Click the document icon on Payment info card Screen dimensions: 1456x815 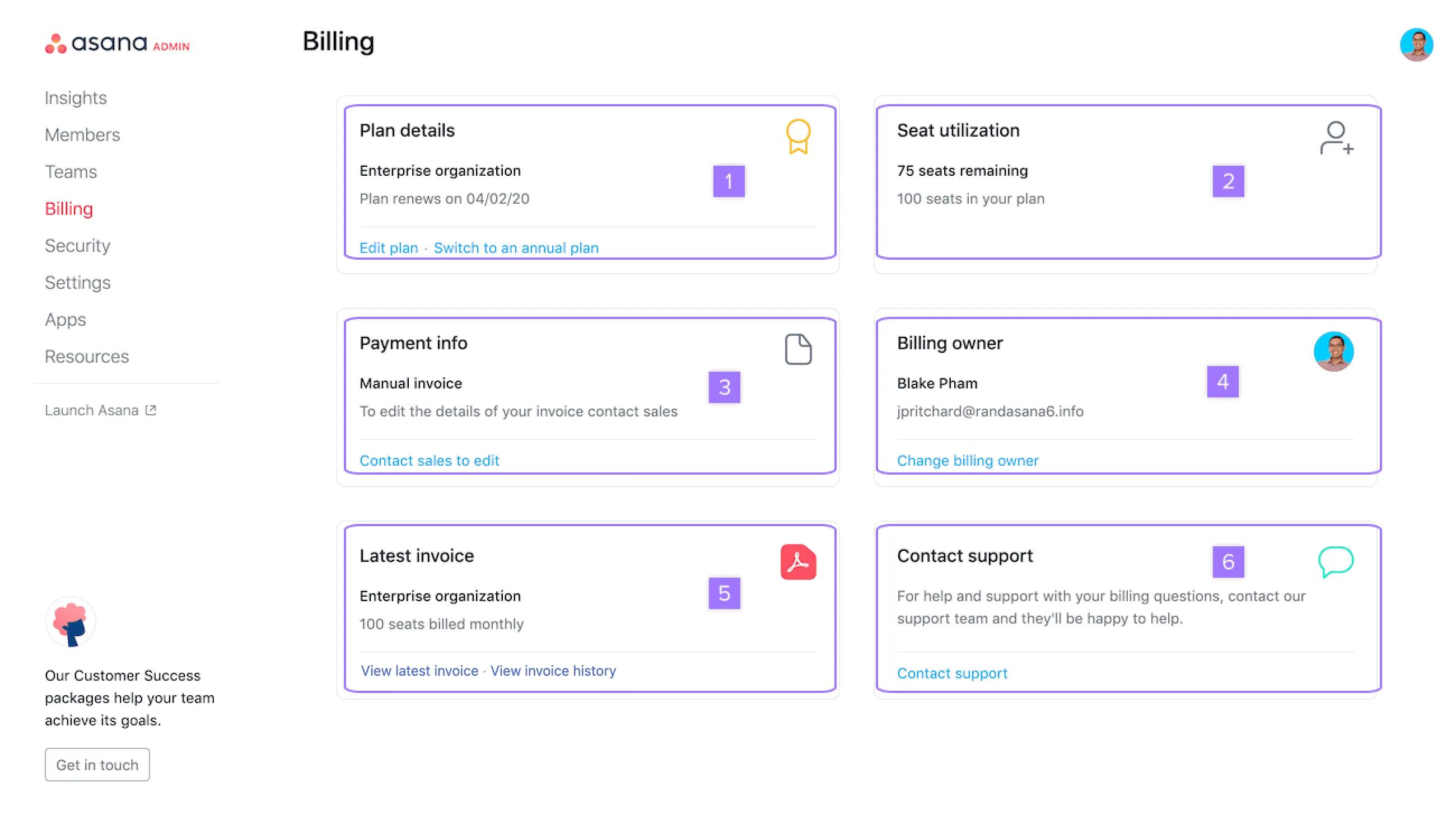pos(798,349)
